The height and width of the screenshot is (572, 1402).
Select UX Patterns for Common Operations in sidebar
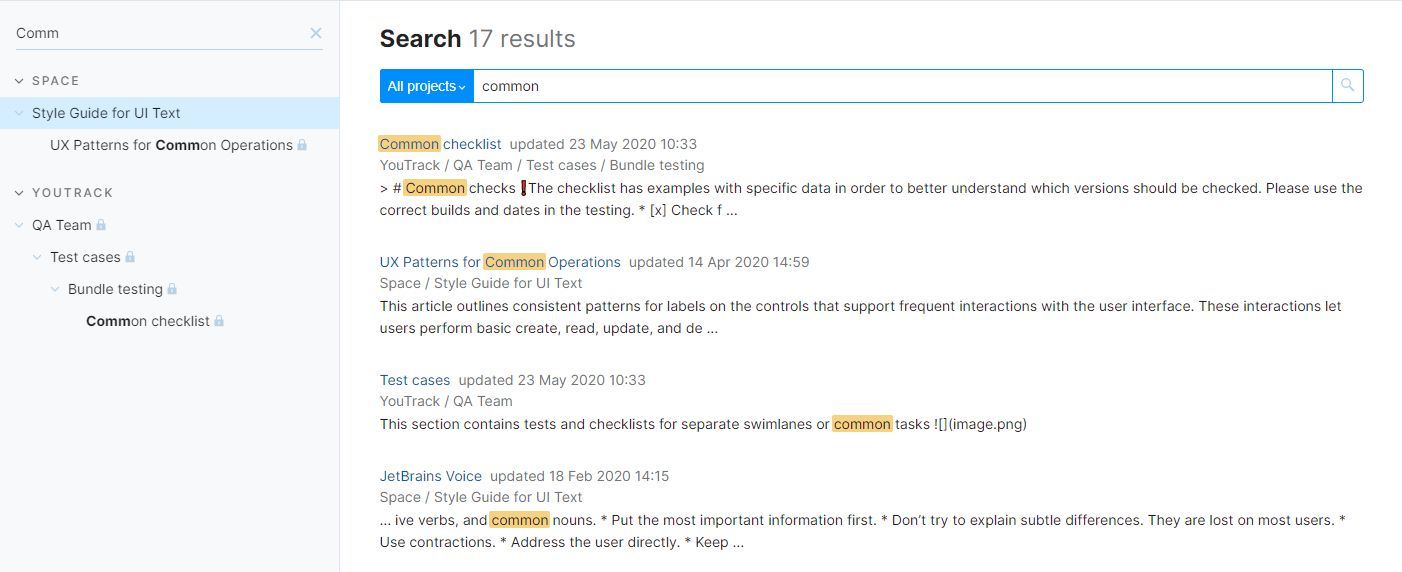coord(171,145)
